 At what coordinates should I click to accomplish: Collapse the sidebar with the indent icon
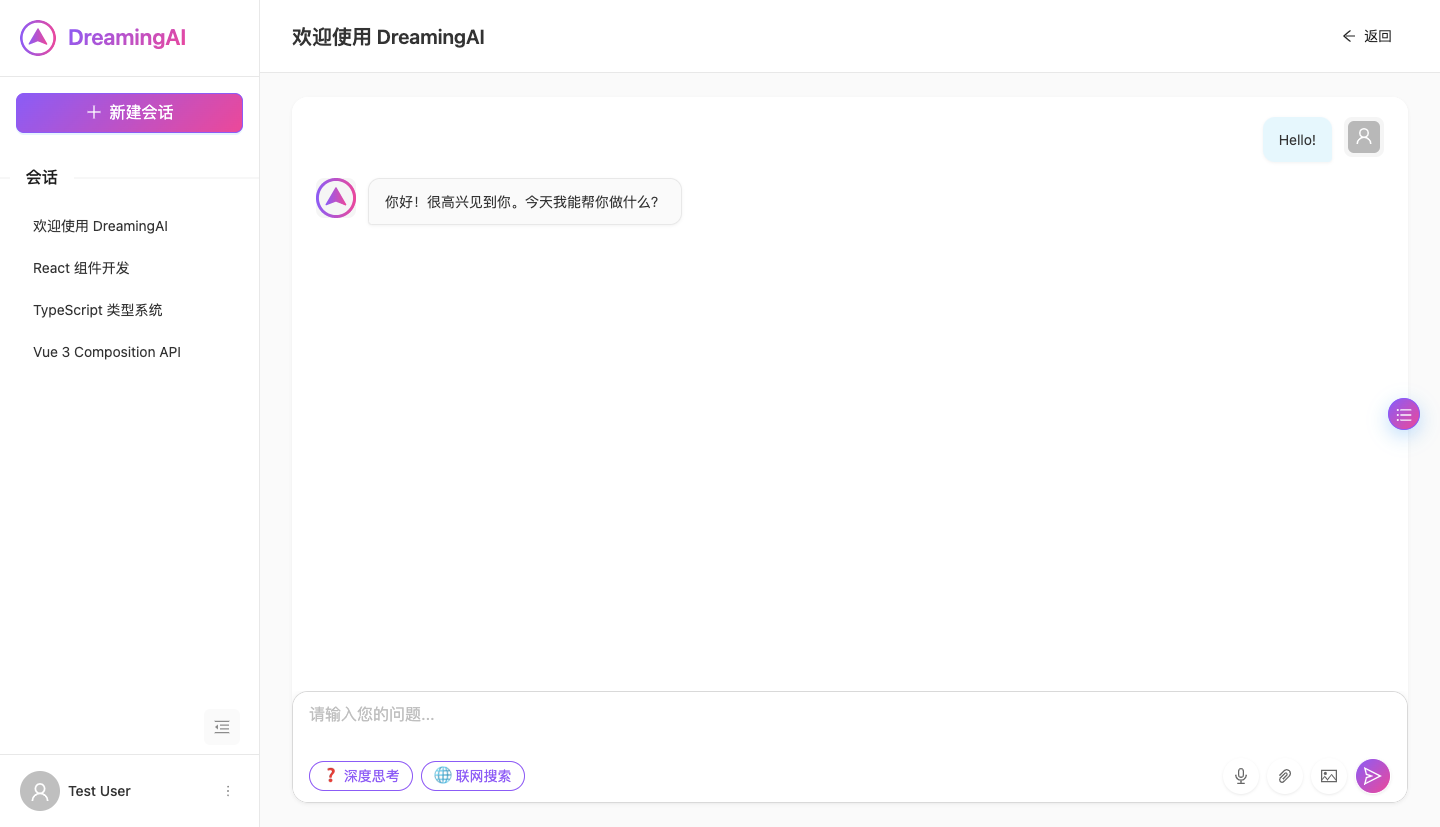(222, 727)
